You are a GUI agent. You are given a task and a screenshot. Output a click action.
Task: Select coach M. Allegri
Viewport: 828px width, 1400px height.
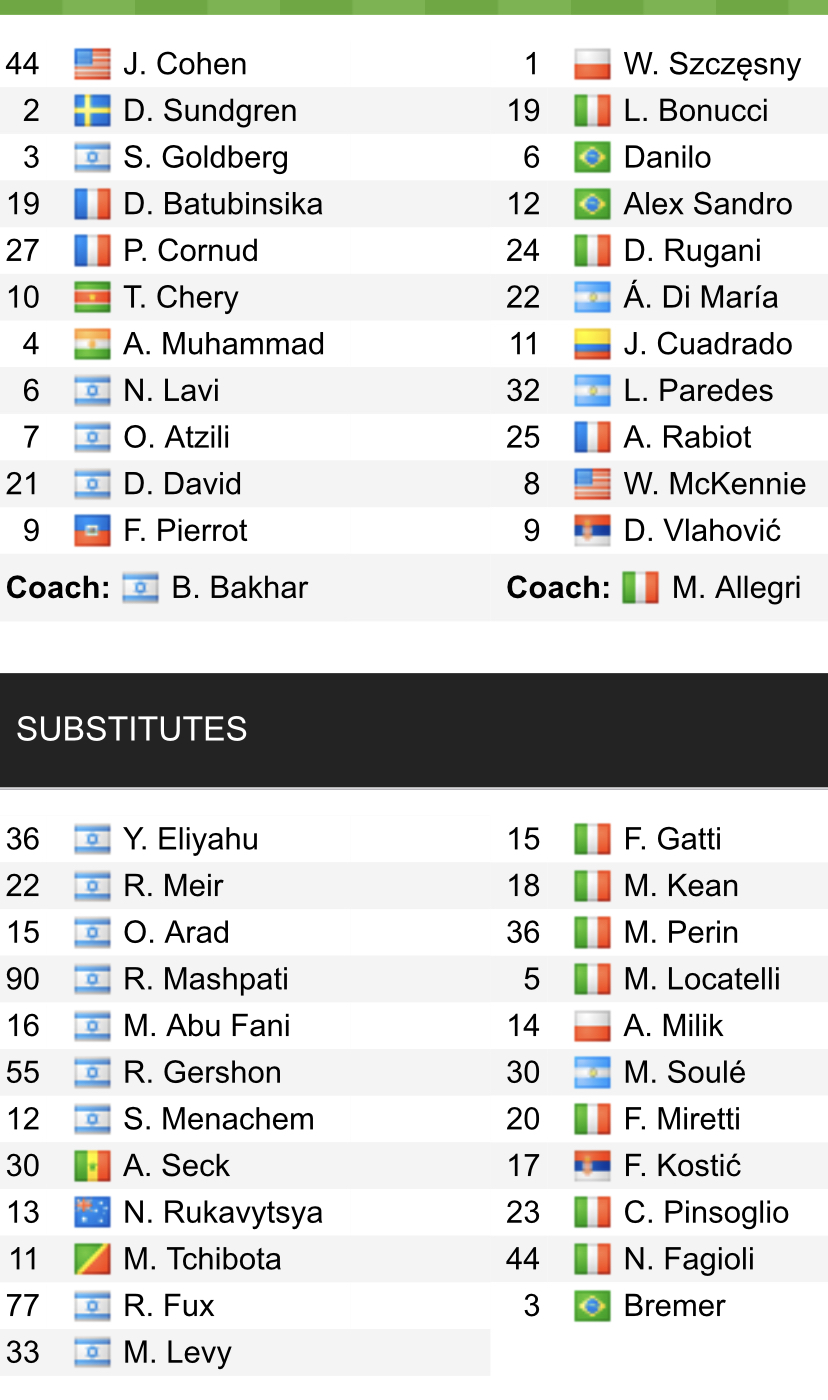click(x=737, y=588)
